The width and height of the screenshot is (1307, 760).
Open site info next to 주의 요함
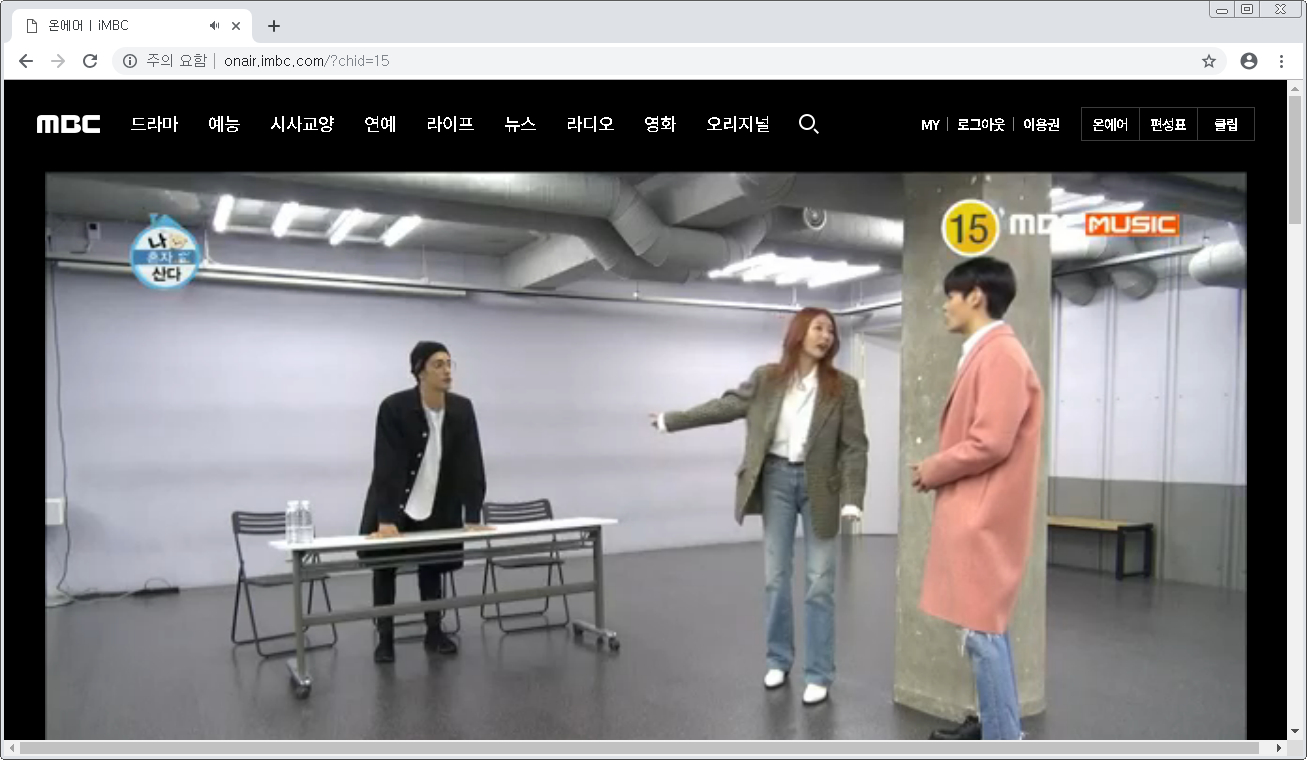[129, 61]
